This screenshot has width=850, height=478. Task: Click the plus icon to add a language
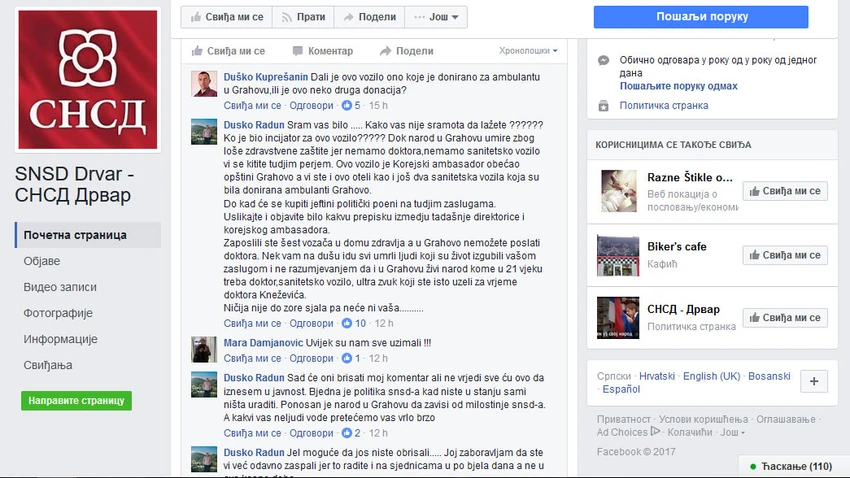point(814,382)
